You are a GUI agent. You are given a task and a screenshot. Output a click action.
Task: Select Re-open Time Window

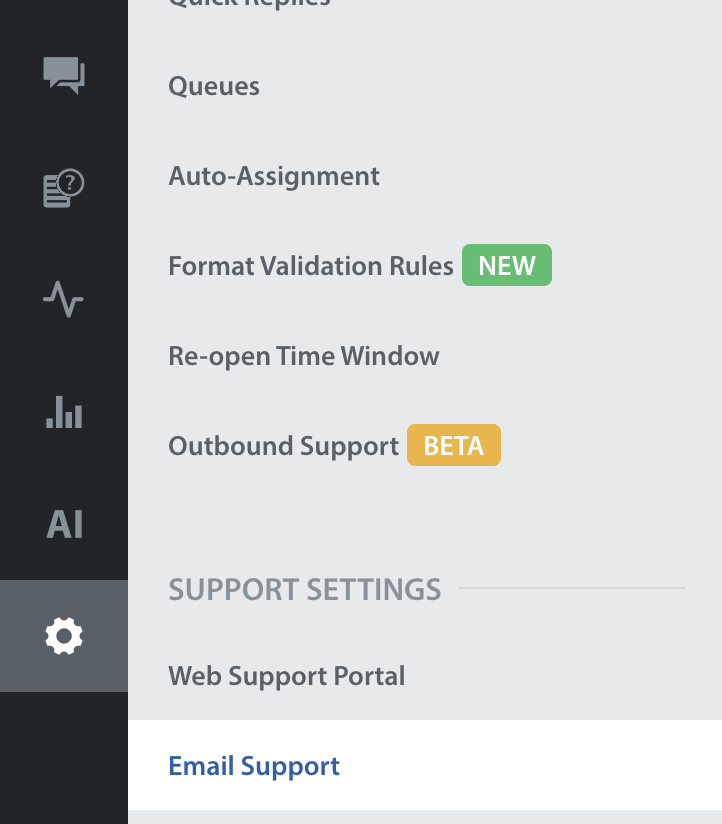point(304,356)
